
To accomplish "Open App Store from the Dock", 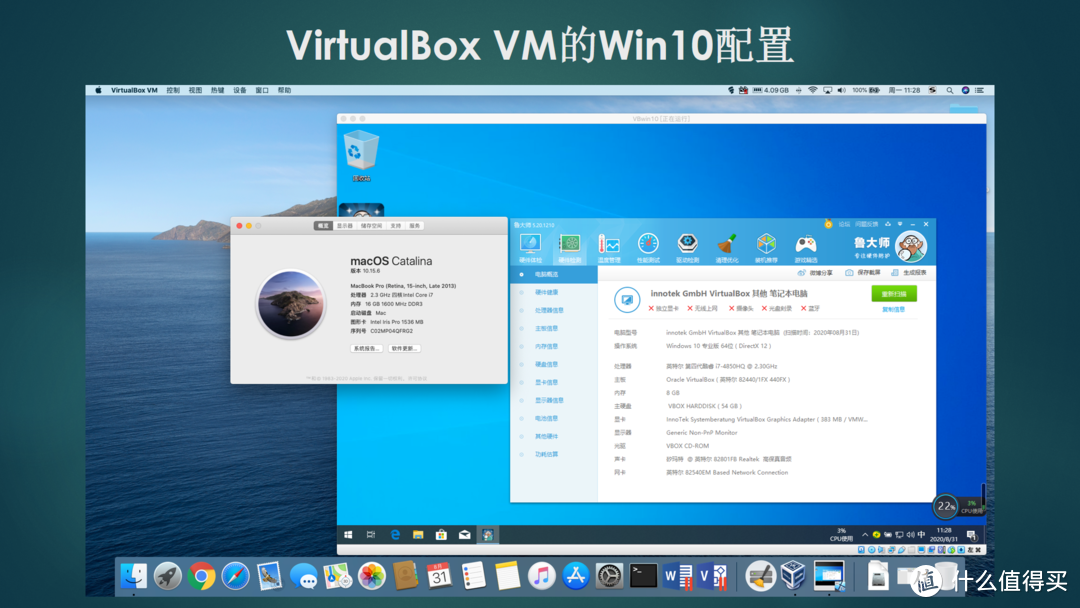I will [x=575, y=576].
